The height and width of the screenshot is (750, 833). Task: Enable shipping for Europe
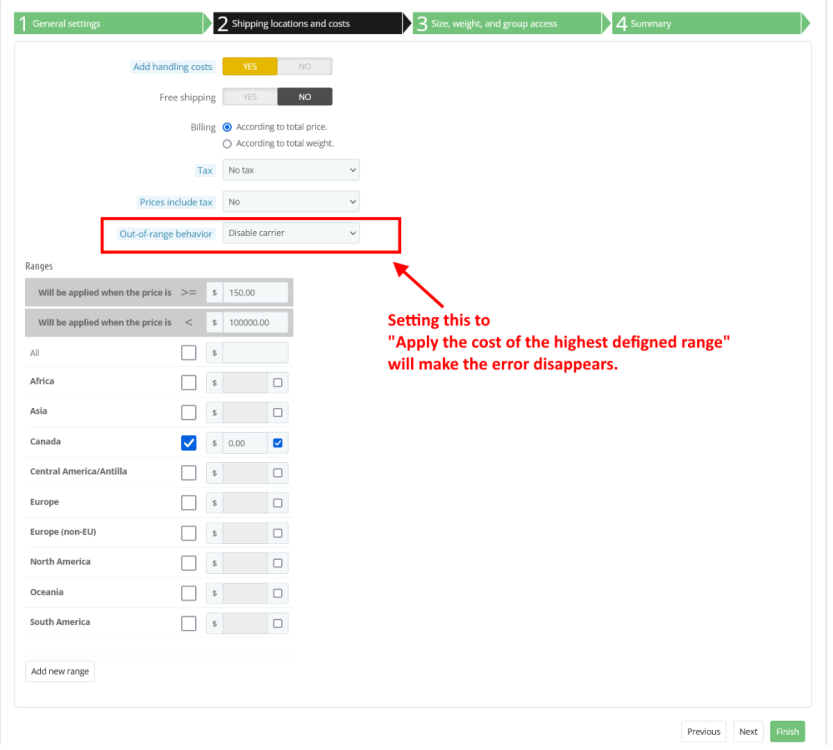point(188,502)
